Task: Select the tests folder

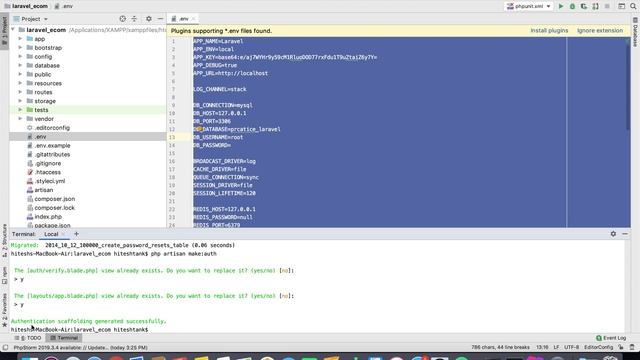Action: pyautogui.click(x=41, y=110)
